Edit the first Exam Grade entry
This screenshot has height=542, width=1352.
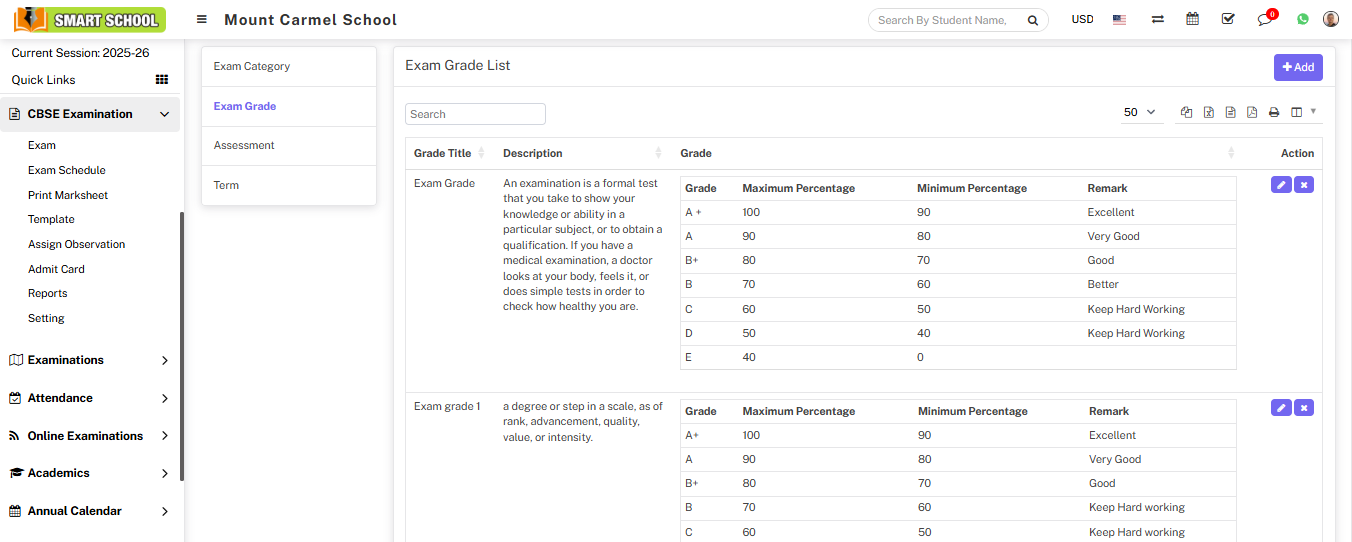[1281, 185]
